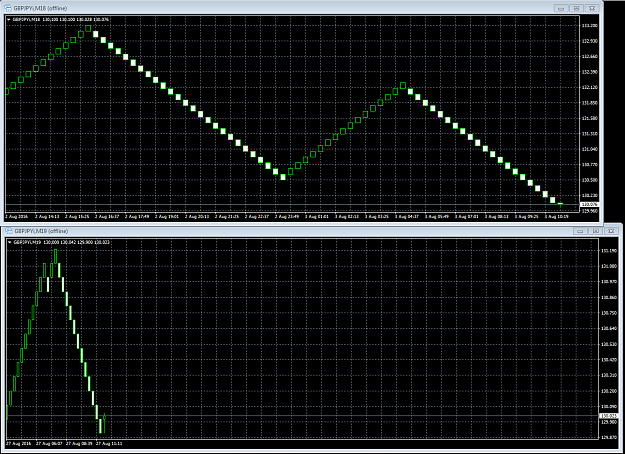
Task: Close the GBPJPY,M18 chart window
Action: [x=592, y=8]
